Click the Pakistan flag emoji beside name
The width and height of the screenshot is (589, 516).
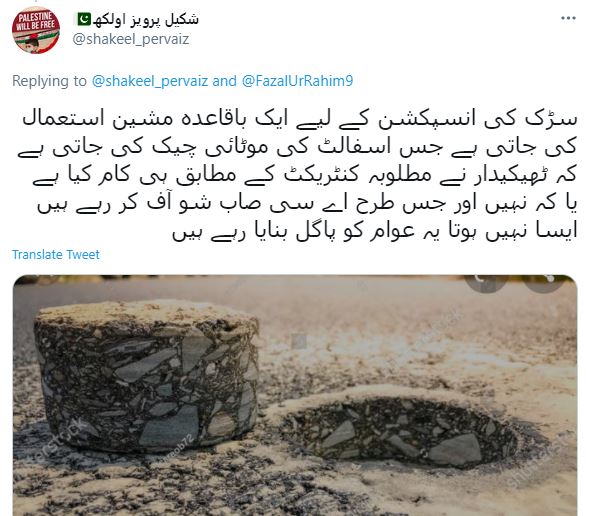(x=84, y=19)
